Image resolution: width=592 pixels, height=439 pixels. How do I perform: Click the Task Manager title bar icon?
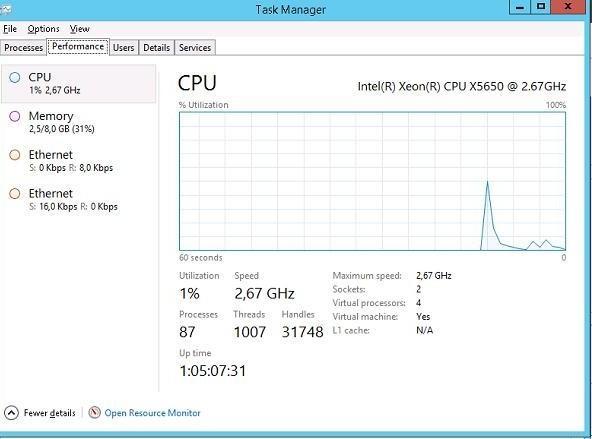[x=5, y=9]
